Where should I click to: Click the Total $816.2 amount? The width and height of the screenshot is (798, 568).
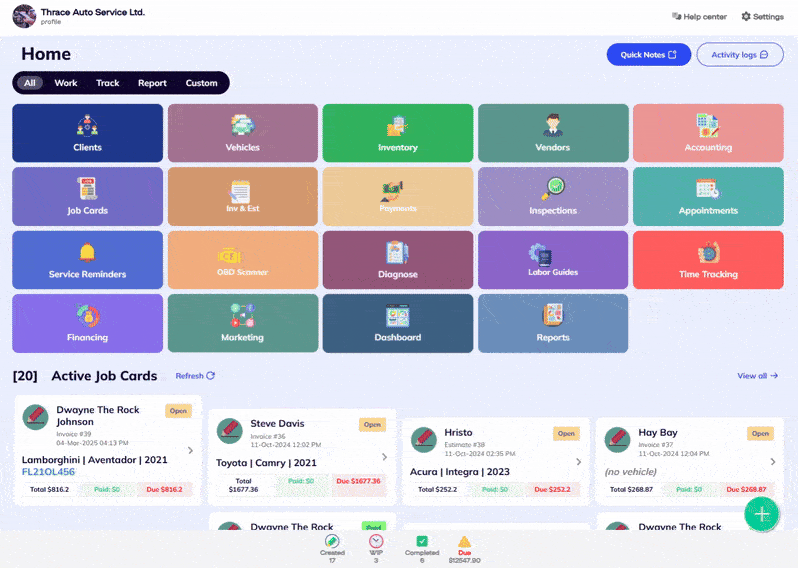pos(49,490)
